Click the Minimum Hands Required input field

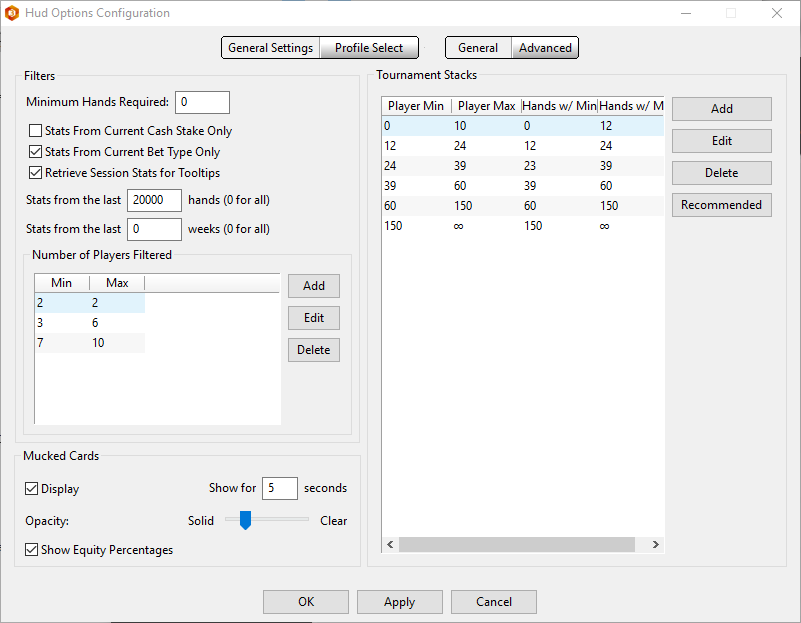(202, 102)
